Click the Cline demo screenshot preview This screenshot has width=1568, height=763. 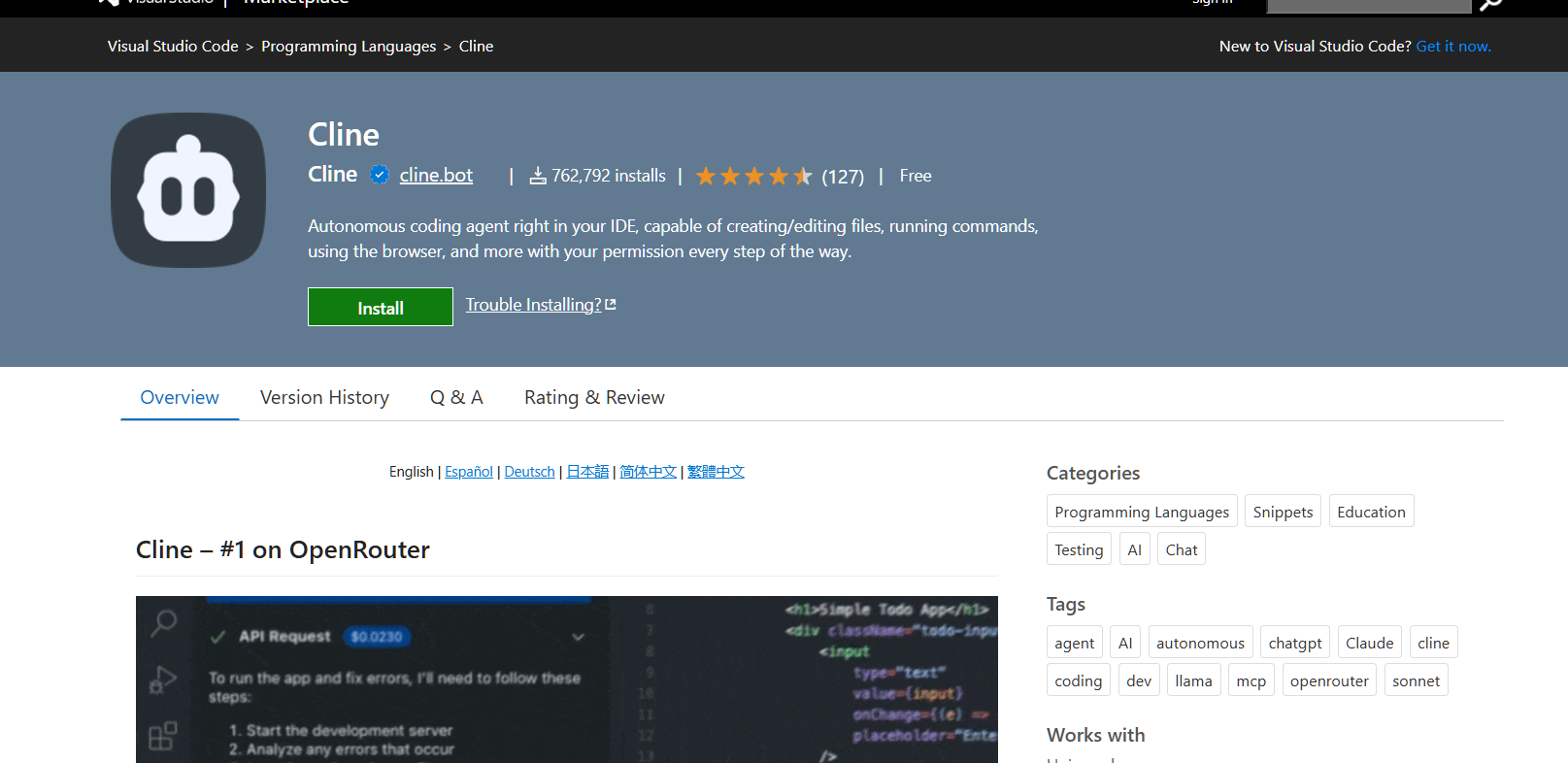[x=567, y=680]
